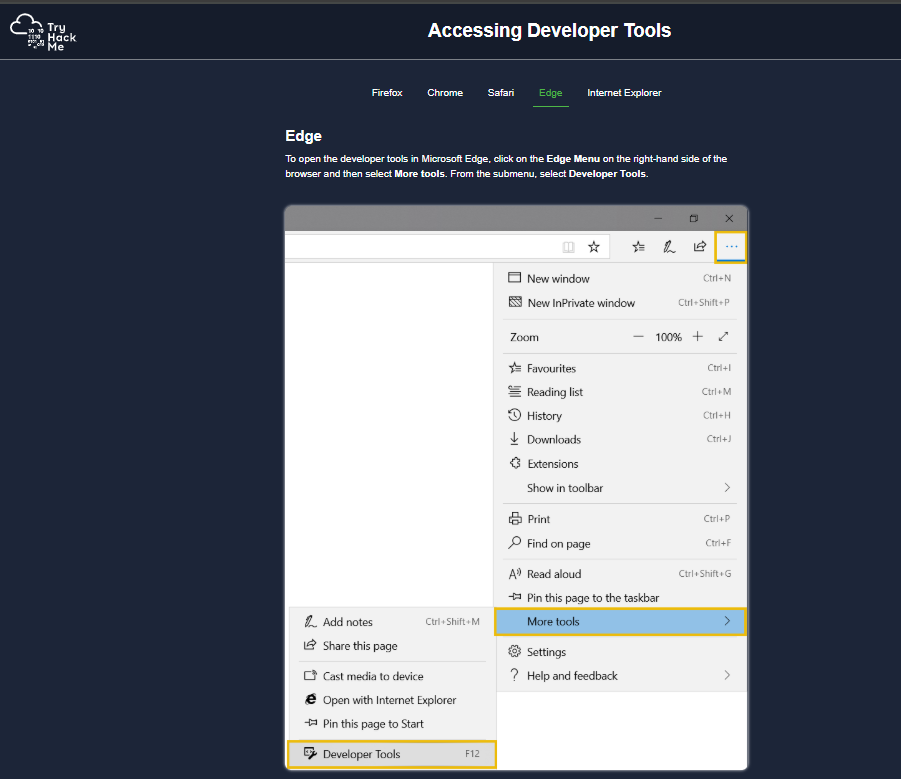Click the TryHackMe logo
Image resolution: width=901 pixels, height=779 pixels.
[43, 32]
